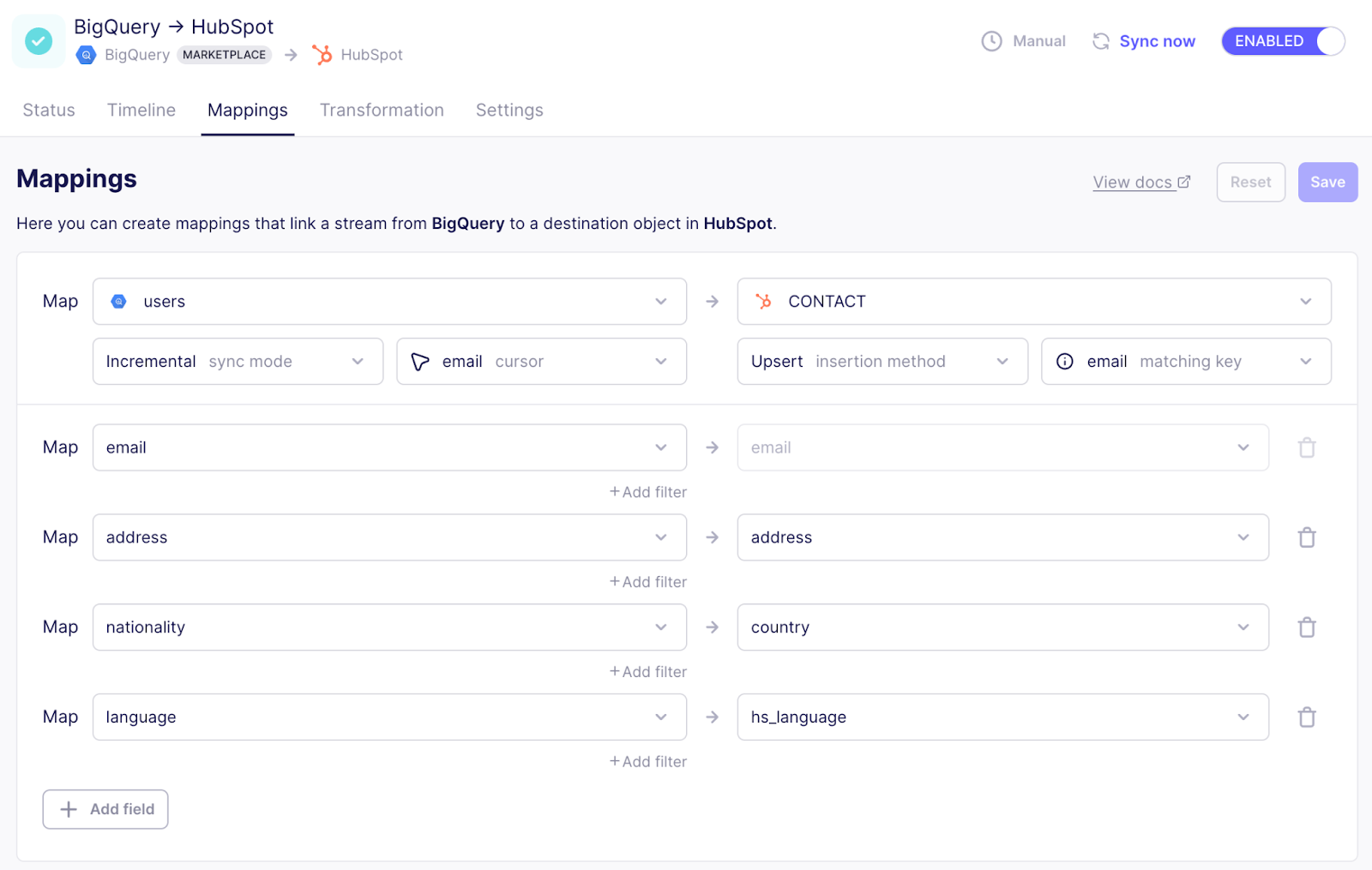This screenshot has height=870, width=1372.
Task: Click the arrow in the address mapping row
Action: pos(712,537)
